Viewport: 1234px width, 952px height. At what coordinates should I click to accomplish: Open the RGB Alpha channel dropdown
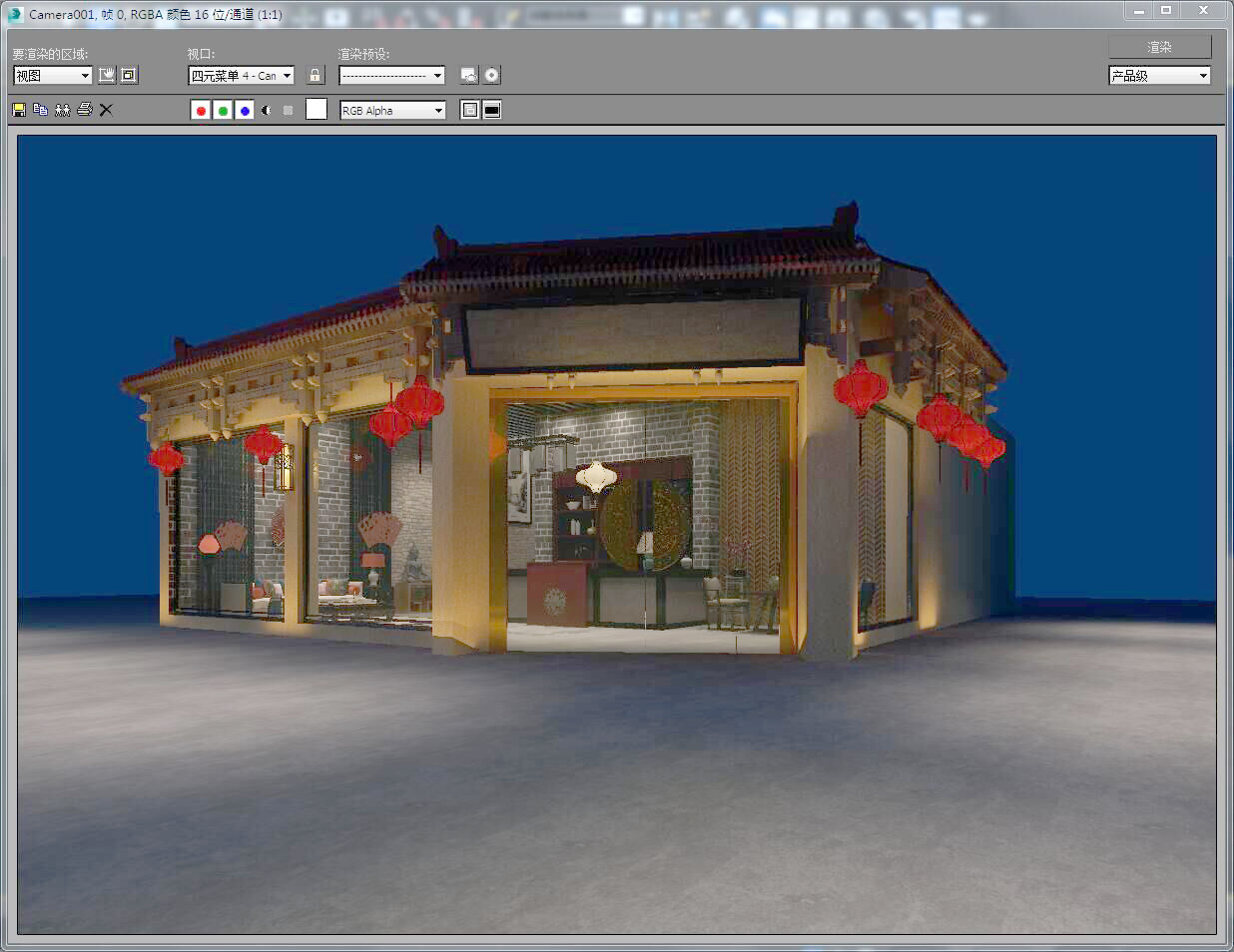click(438, 111)
